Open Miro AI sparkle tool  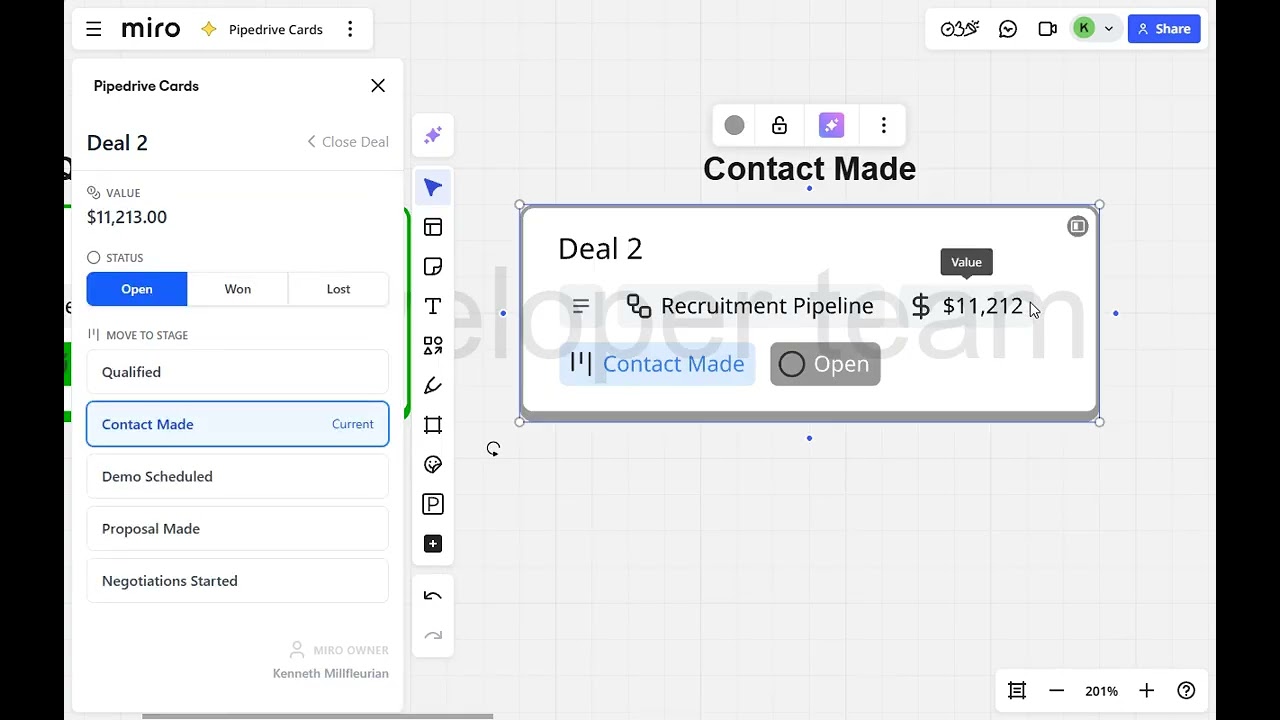click(433, 135)
